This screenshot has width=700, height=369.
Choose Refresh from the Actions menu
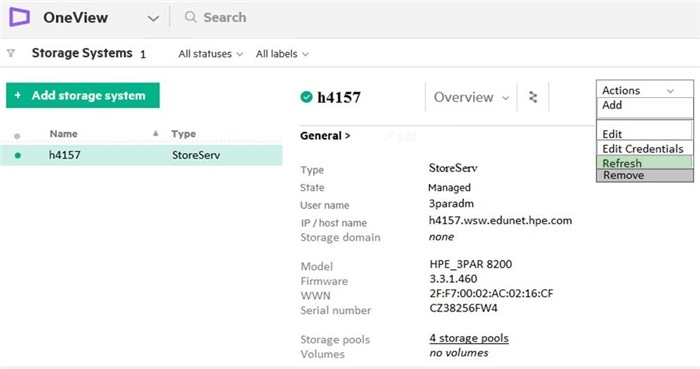pyautogui.click(x=645, y=162)
